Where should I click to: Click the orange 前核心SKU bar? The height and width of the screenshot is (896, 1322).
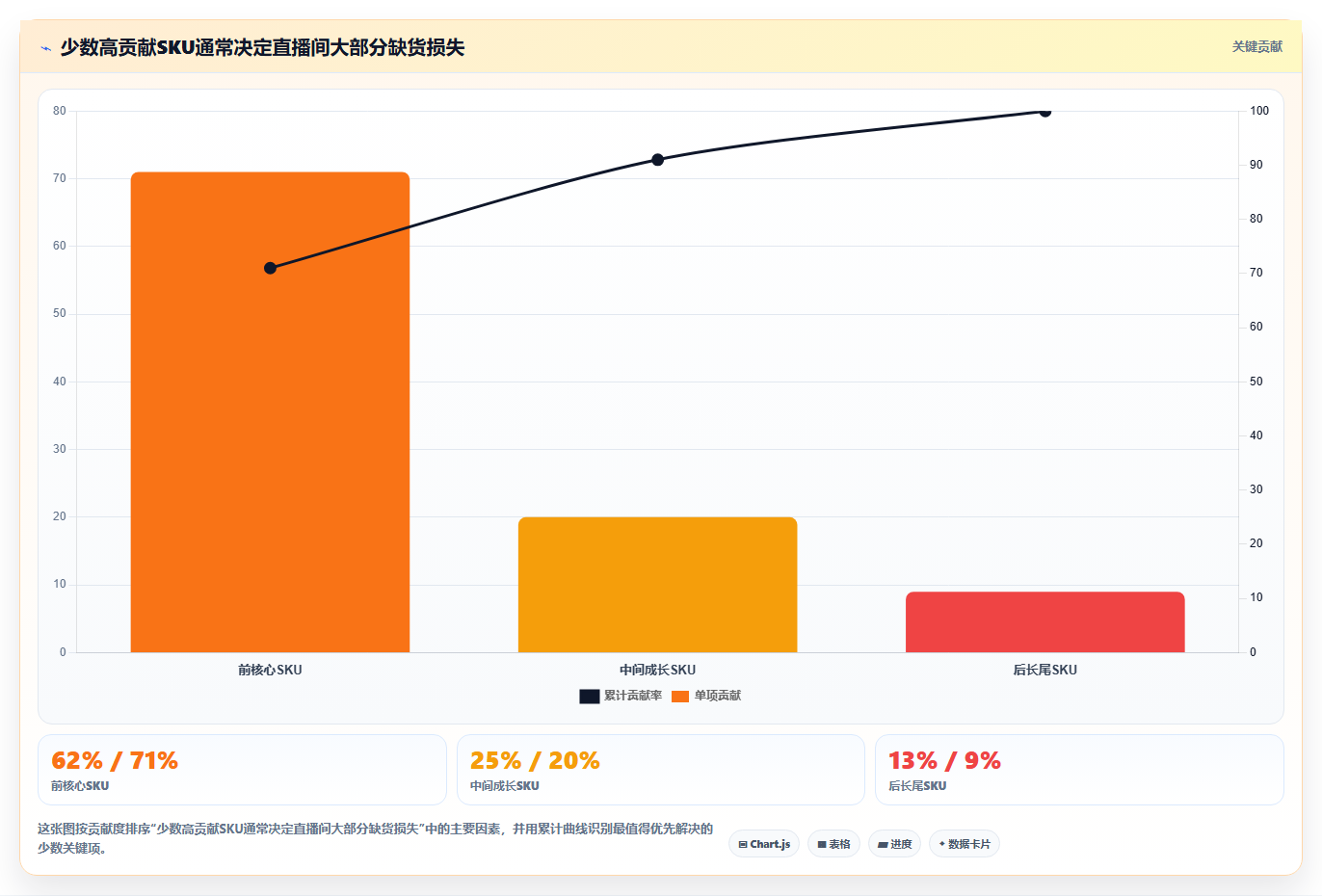270,412
